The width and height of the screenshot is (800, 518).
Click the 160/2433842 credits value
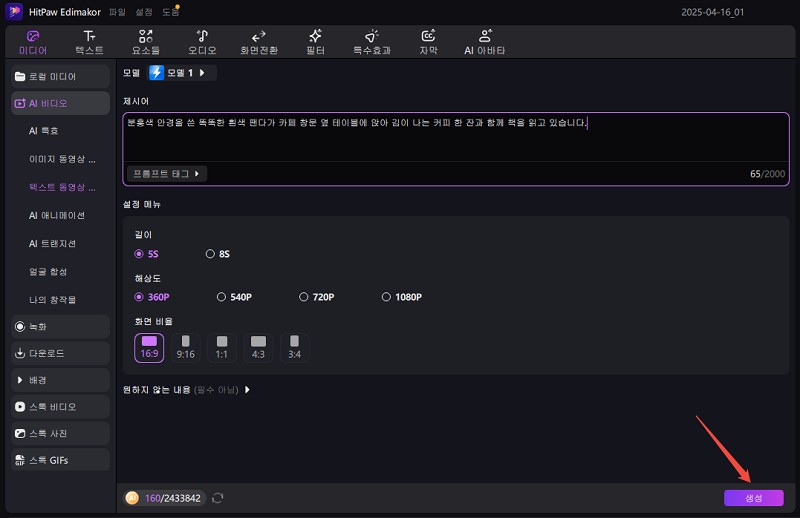172,498
